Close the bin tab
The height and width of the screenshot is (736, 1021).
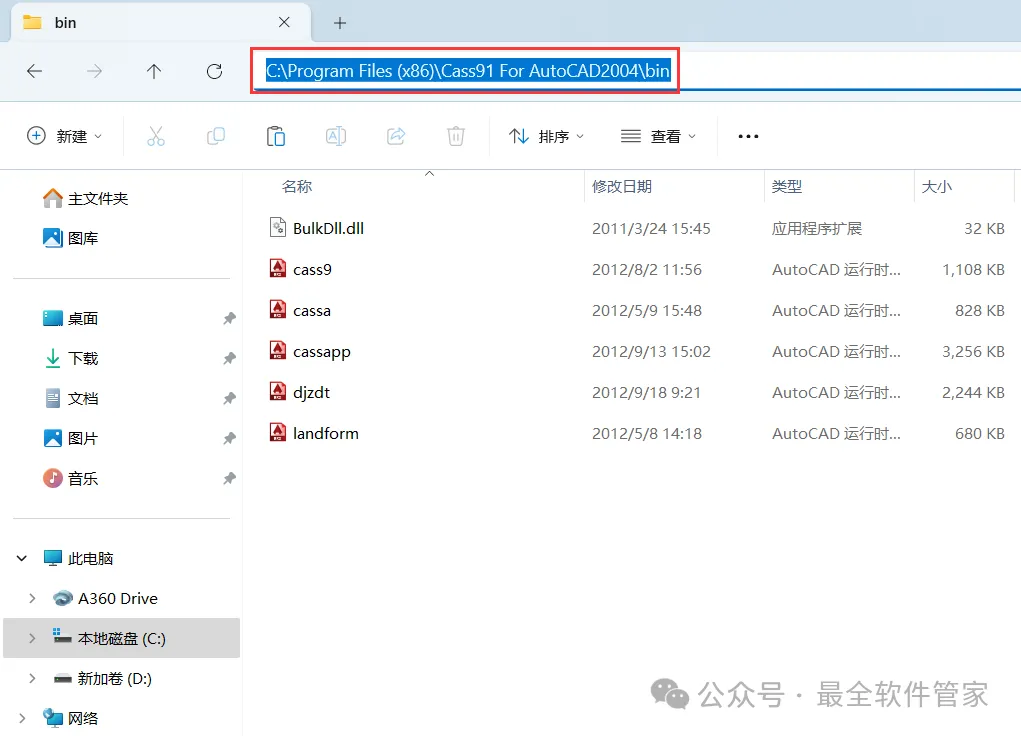click(x=284, y=22)
